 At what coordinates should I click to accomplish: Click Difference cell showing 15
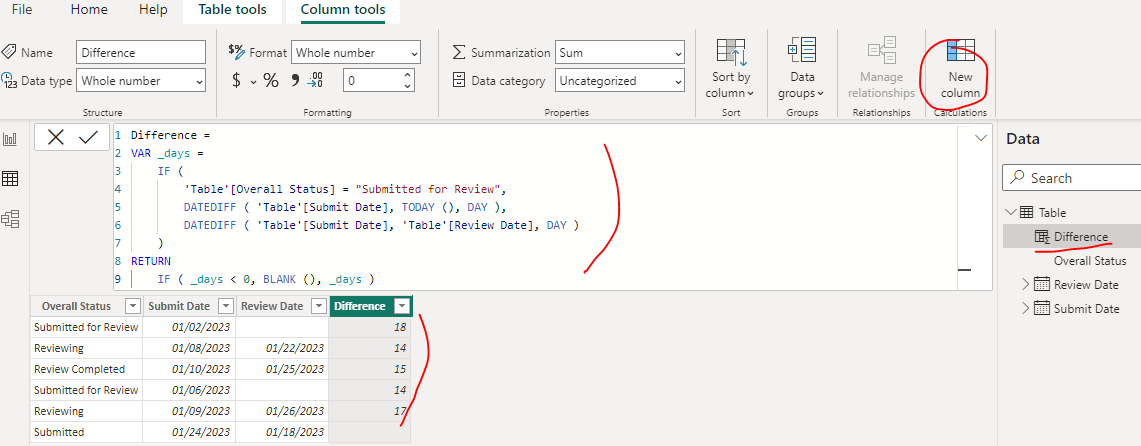coord(371,370)
